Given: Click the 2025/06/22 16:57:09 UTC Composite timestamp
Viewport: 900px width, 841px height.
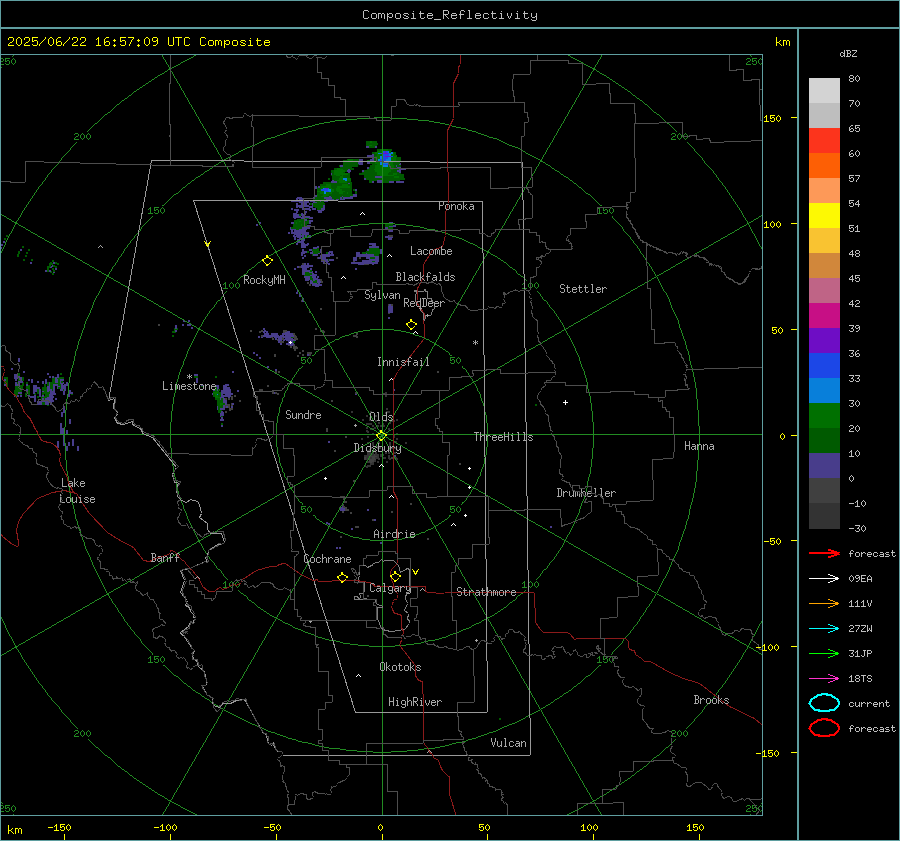Looking at the screenshot, I should point(138,42).
